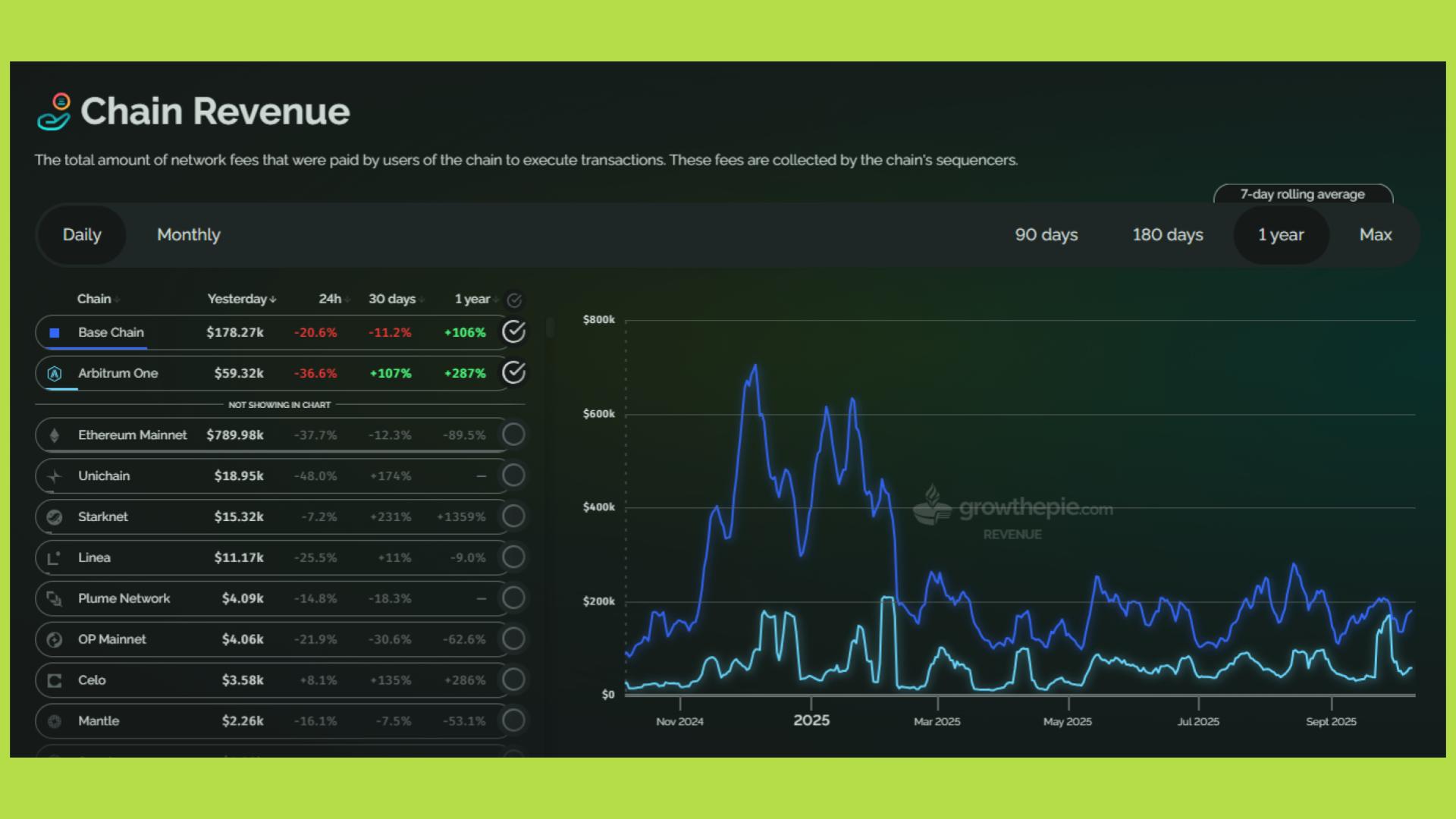Sort table by the 30 days column
This screenshot has height=819, width=1456.
point(392,299)
